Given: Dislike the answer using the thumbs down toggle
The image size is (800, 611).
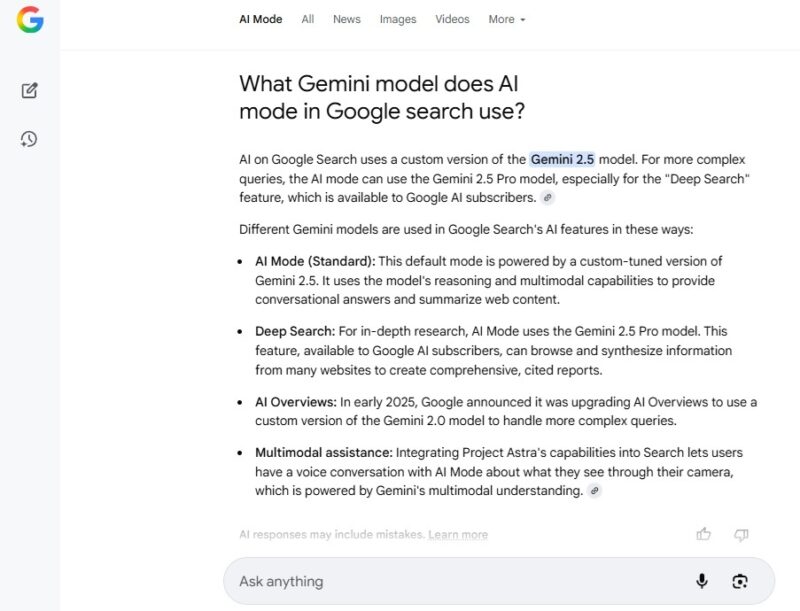Looking at the screenshot, I should (x=741, y=536).
